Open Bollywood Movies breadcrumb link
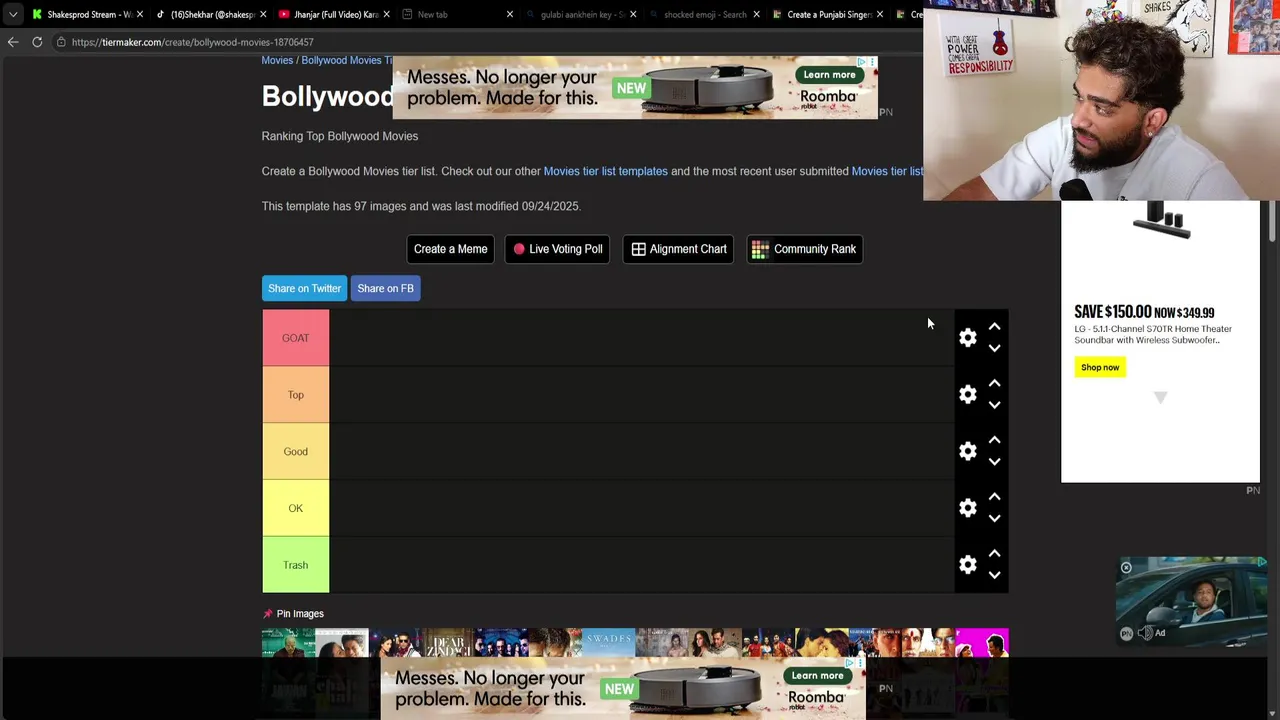Viewport: 1280px width, 720px height. 347,60
